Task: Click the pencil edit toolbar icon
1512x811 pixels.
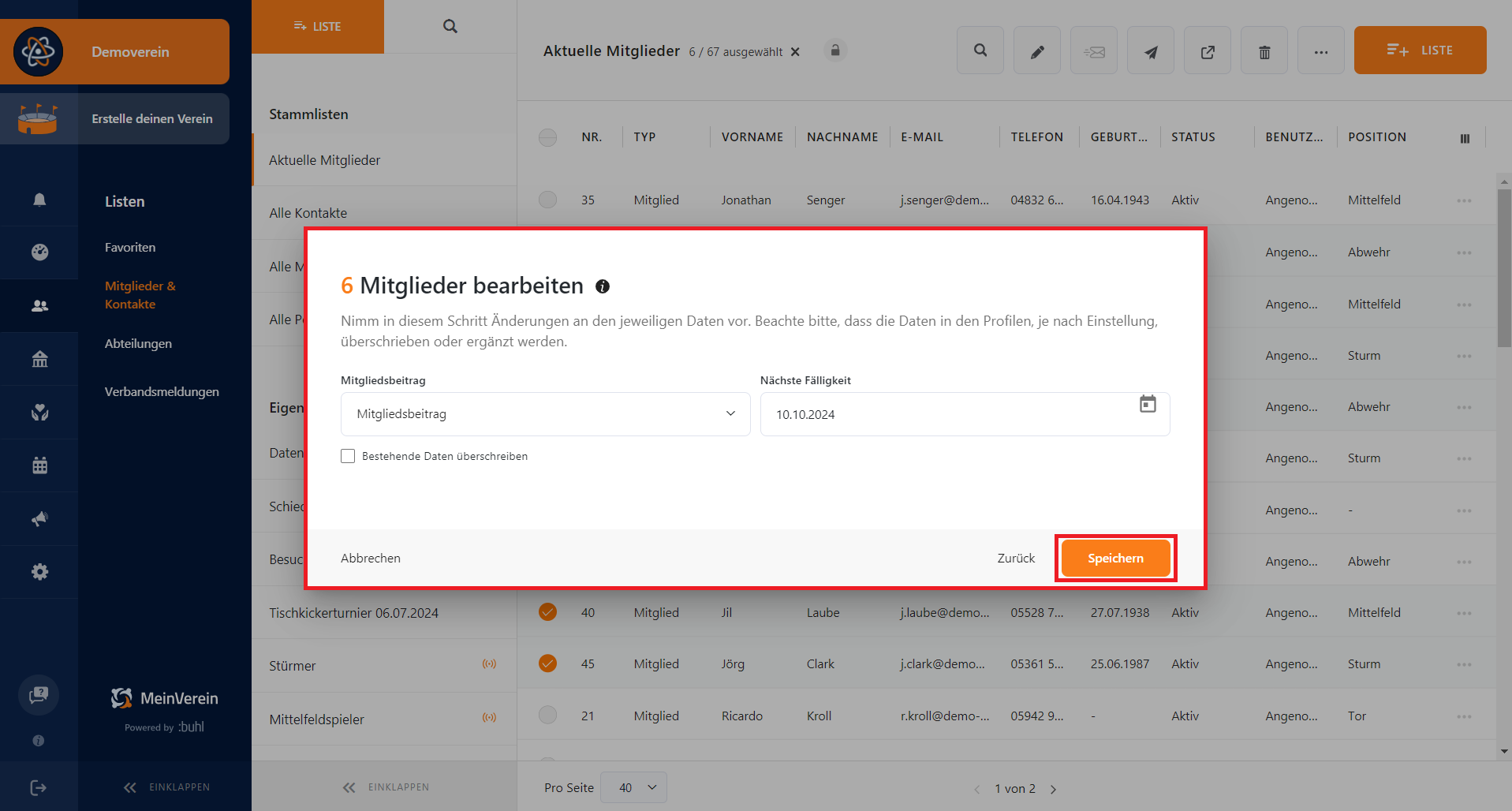Action: click(x=1037, y=50)
